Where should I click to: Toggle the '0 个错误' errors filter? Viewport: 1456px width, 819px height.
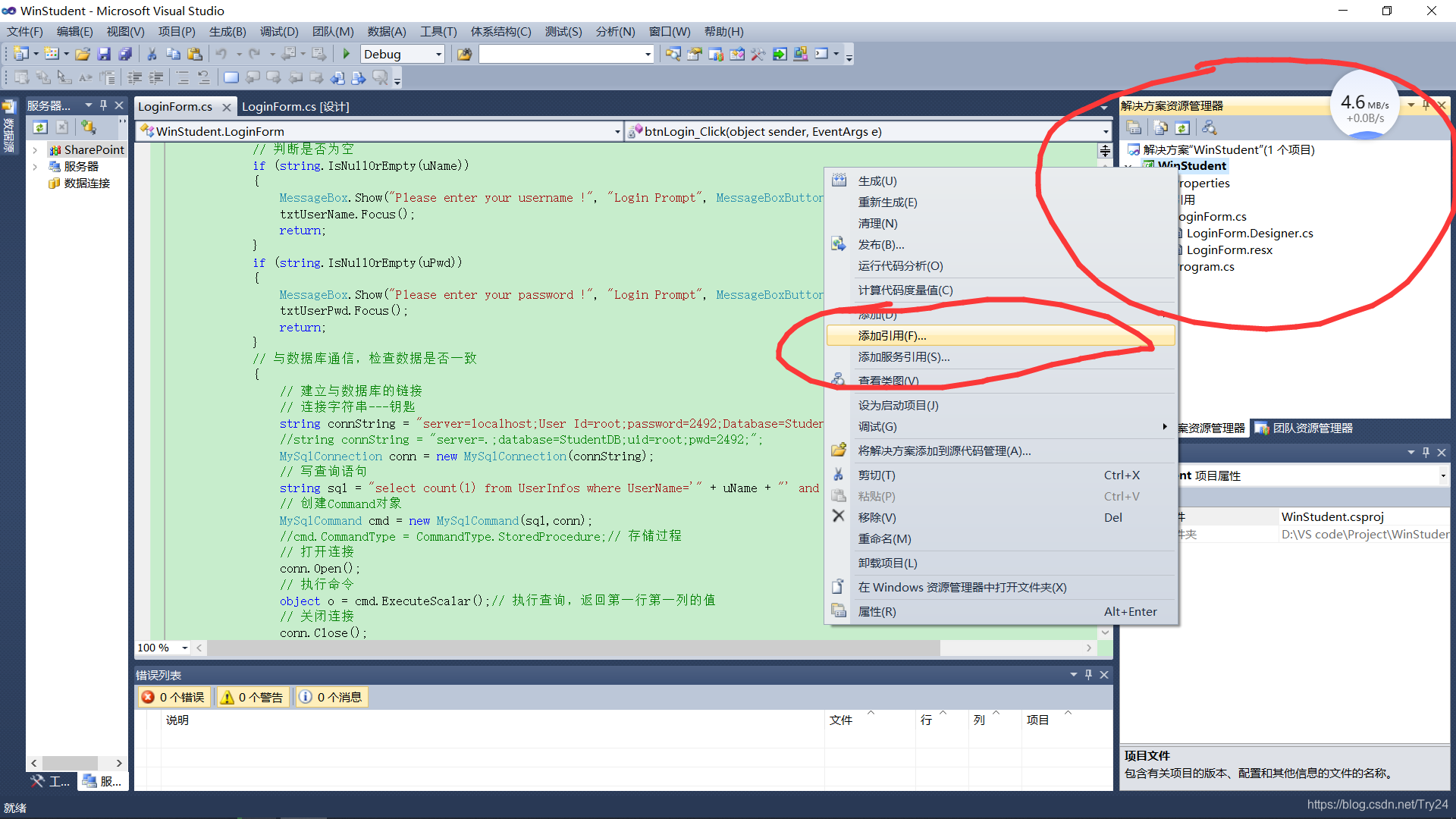coord(174,697)
